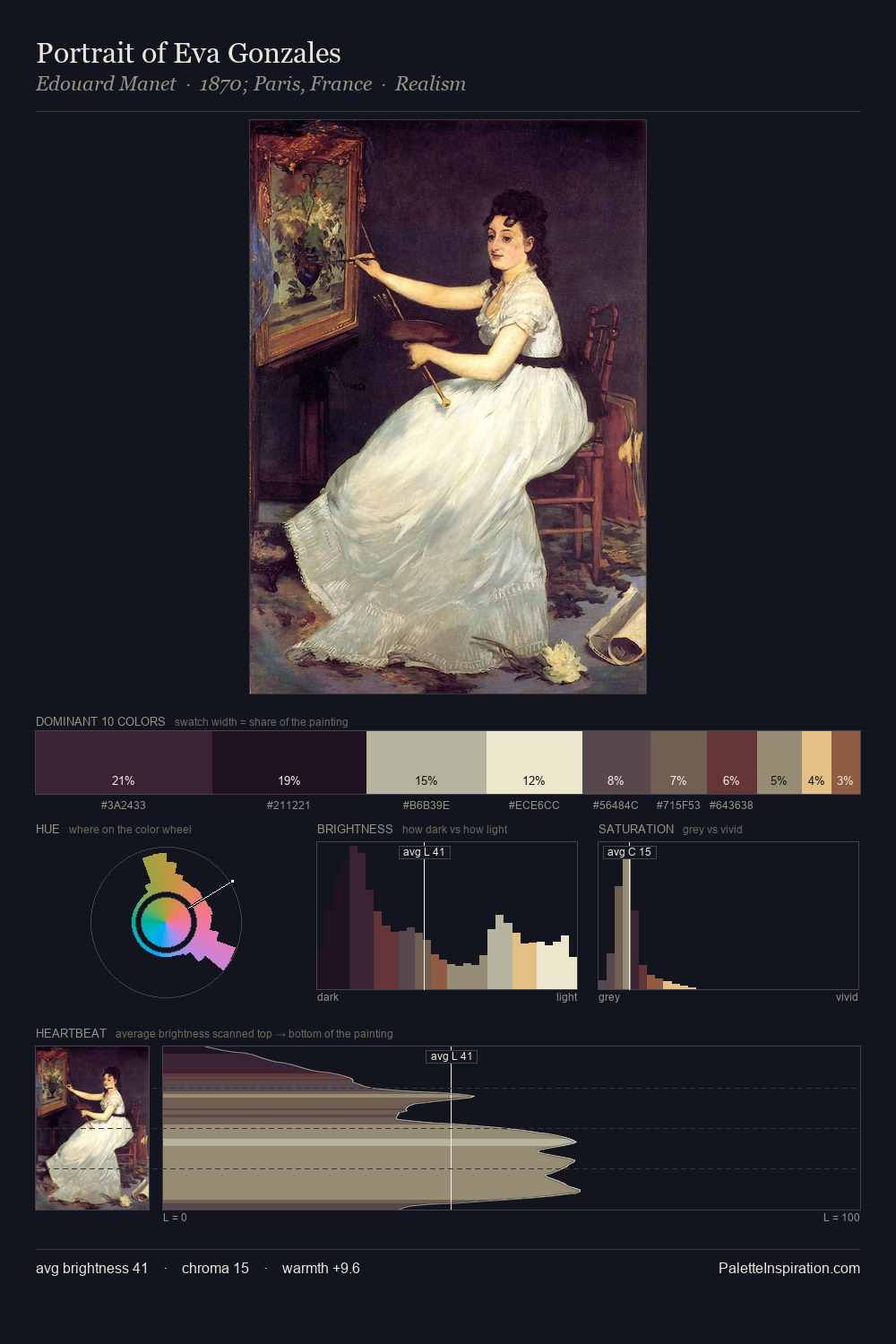Click the 'BRIGHTNESS' section heading
Image resolution: width=896 pixels, height=1344 pixels.
pyautogui.click(x=355, y=829)
